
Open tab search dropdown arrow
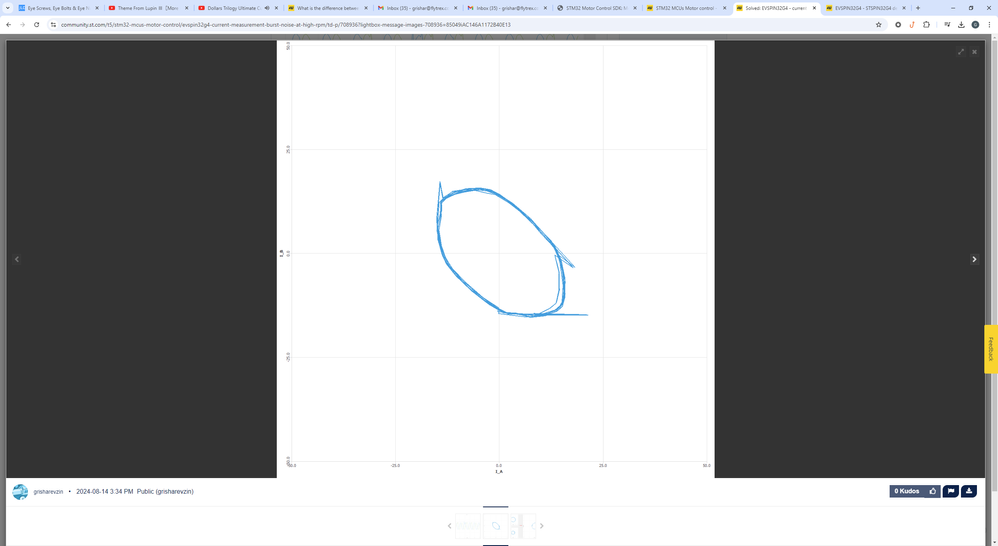(8, 8)
